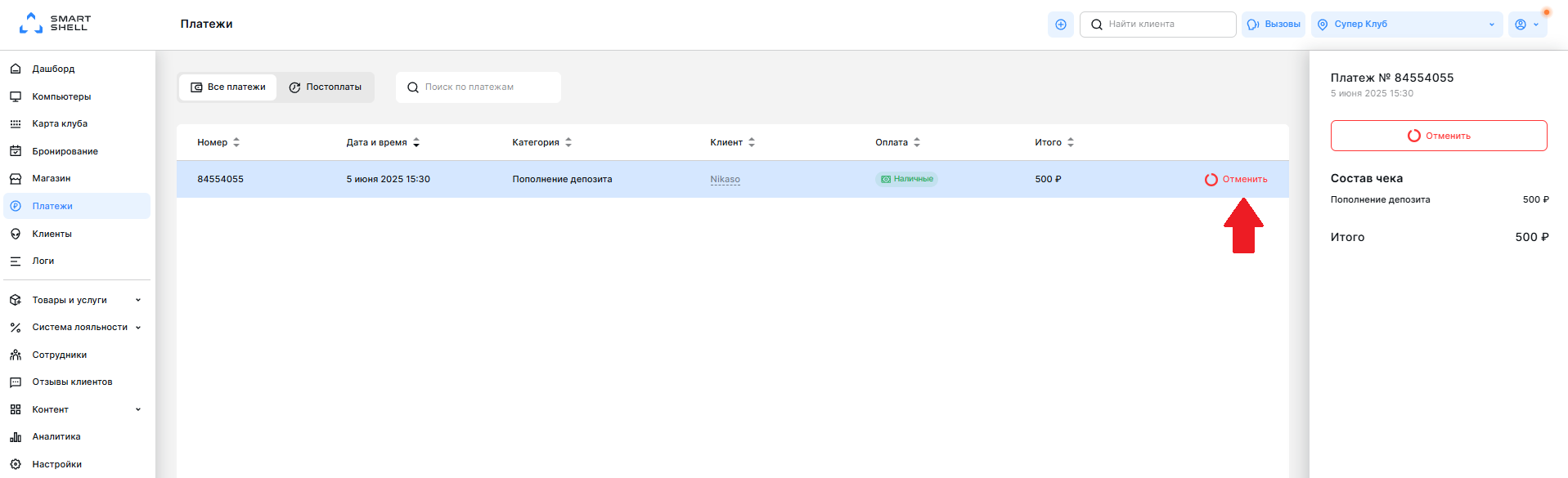
Task: Select Платежи sidebar item
Action: point(77,206)
